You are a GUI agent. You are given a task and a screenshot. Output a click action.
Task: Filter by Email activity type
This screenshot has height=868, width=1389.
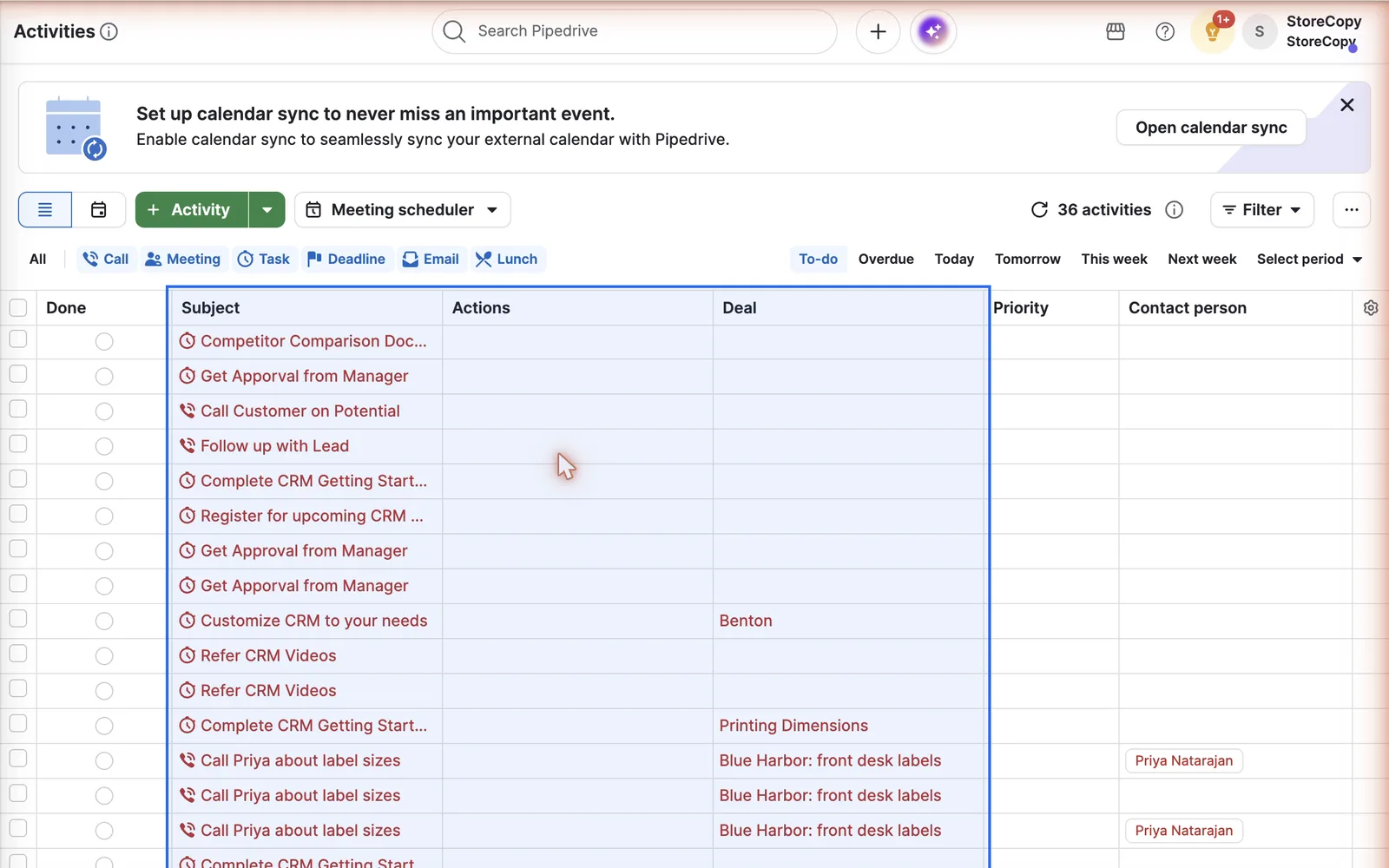point(431,259)
